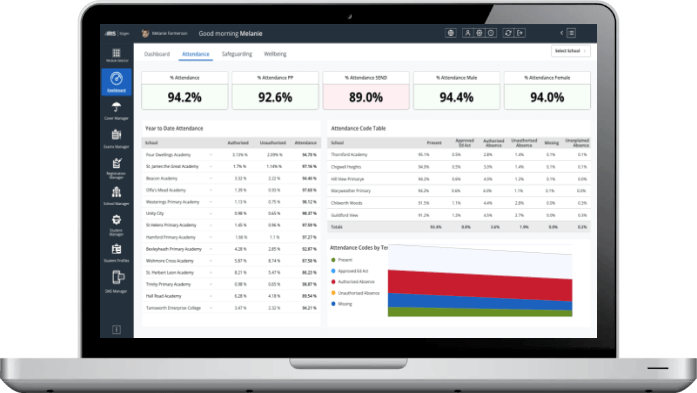Image resolution: width=697 pixels, height=393 pixels.
Task: Switch to the Attendance tab
Action: 196,54
